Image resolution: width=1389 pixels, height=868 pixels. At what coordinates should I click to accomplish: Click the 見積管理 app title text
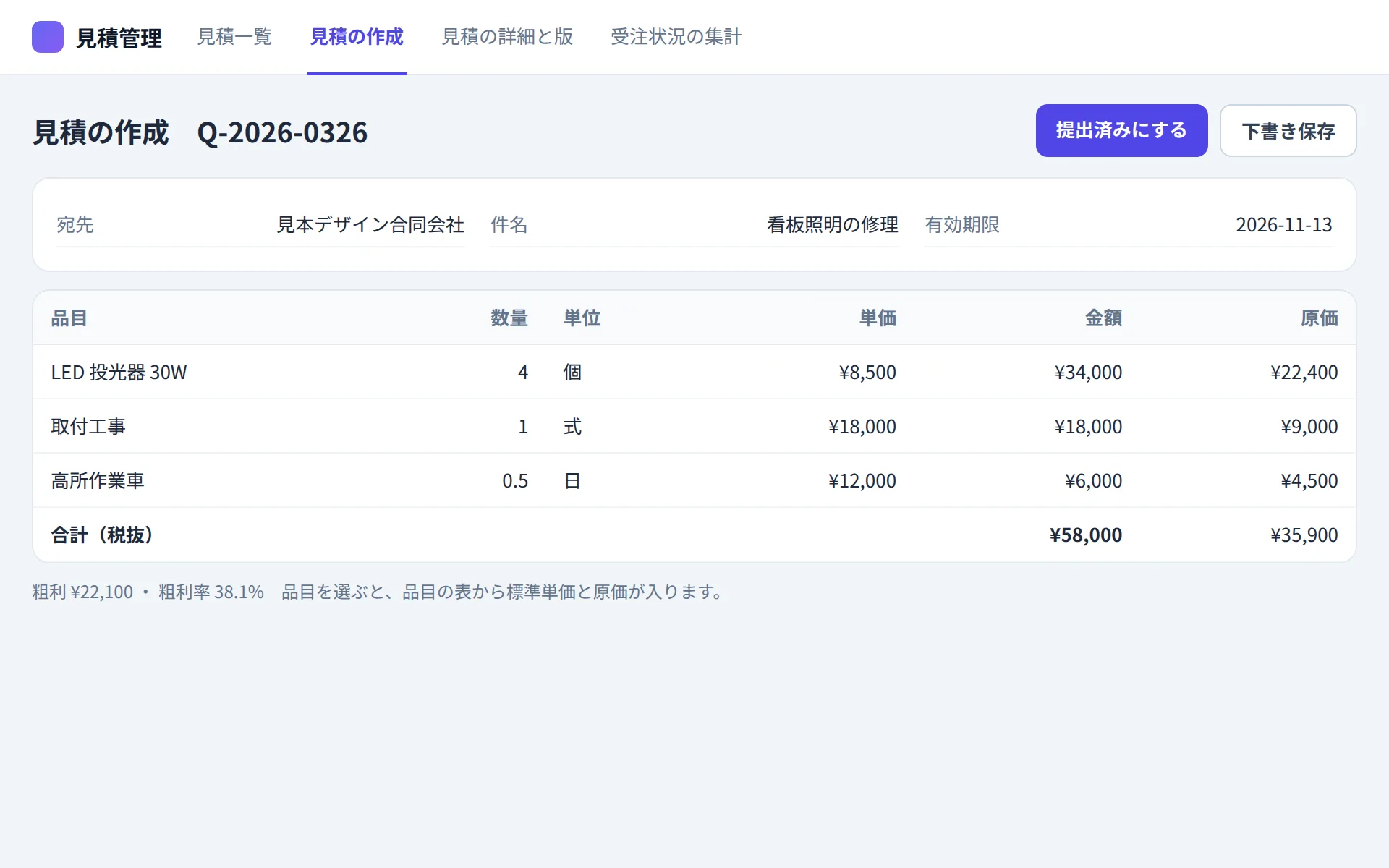tap(119, 38)
